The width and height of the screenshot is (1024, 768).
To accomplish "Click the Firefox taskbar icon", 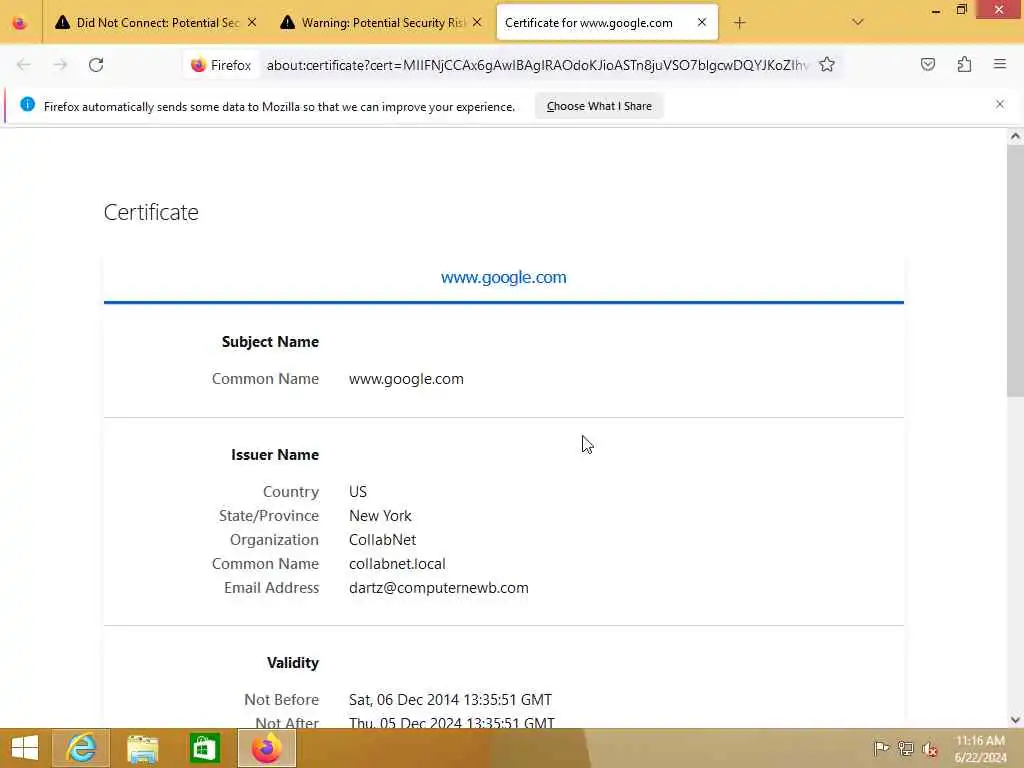I will [266, 748].
